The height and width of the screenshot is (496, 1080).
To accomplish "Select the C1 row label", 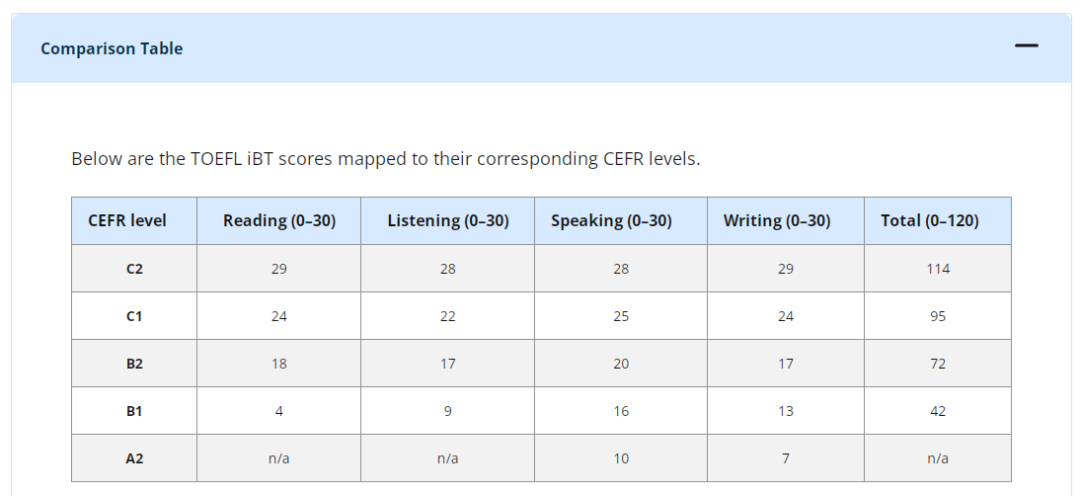I will tap(134, 316).
